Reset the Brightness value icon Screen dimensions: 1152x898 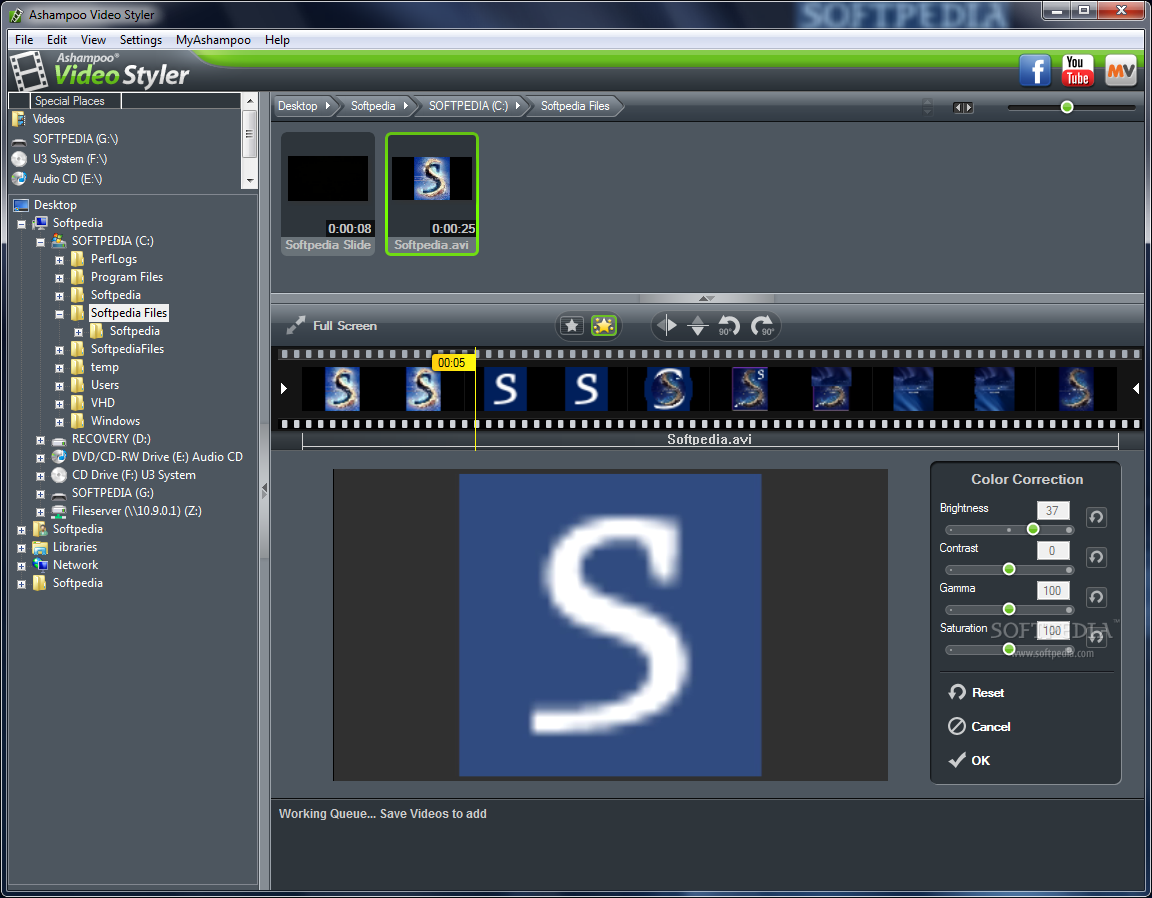[1096, 517]
